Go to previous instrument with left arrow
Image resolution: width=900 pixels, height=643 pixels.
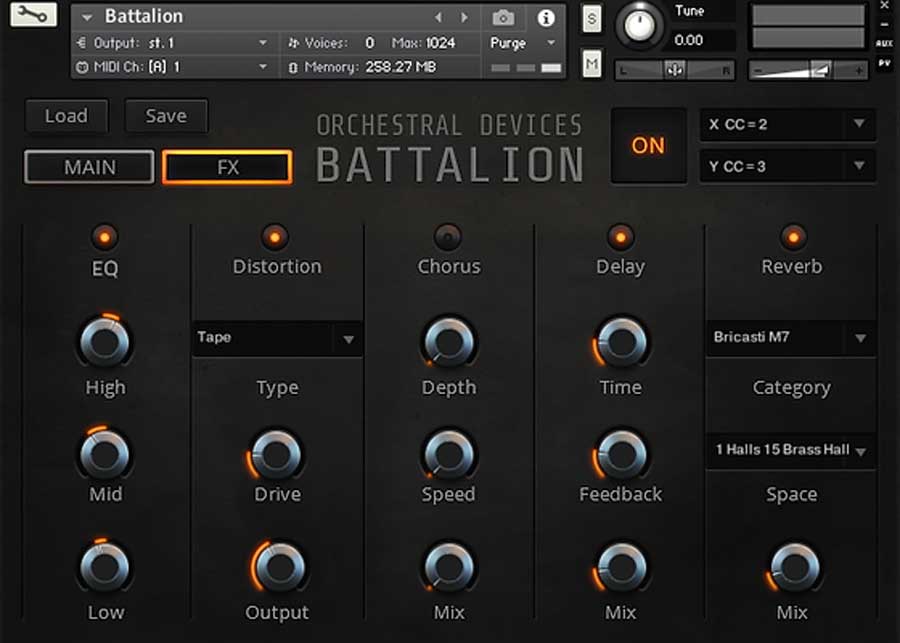click(x=439, y=18)
